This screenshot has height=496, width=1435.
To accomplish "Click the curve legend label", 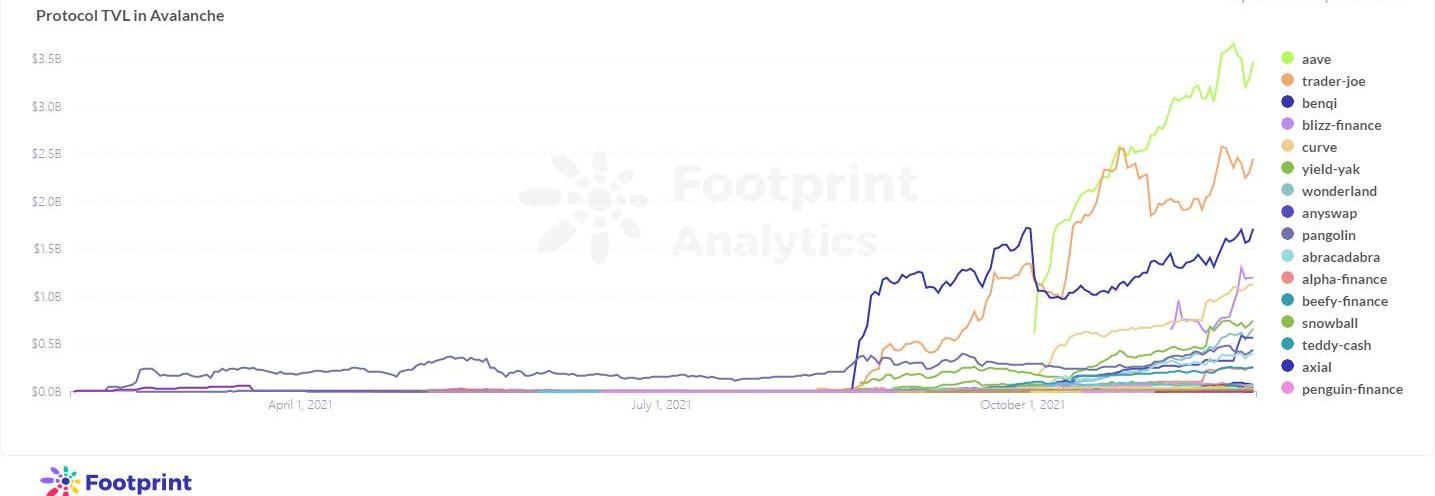I will pyautogui.click(x=1319, y=147).
